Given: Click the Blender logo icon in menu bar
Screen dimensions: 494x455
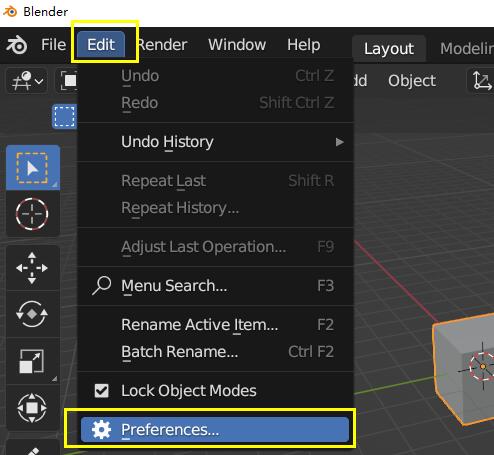Looking at the screenshot, I should [x=16, y=45].
